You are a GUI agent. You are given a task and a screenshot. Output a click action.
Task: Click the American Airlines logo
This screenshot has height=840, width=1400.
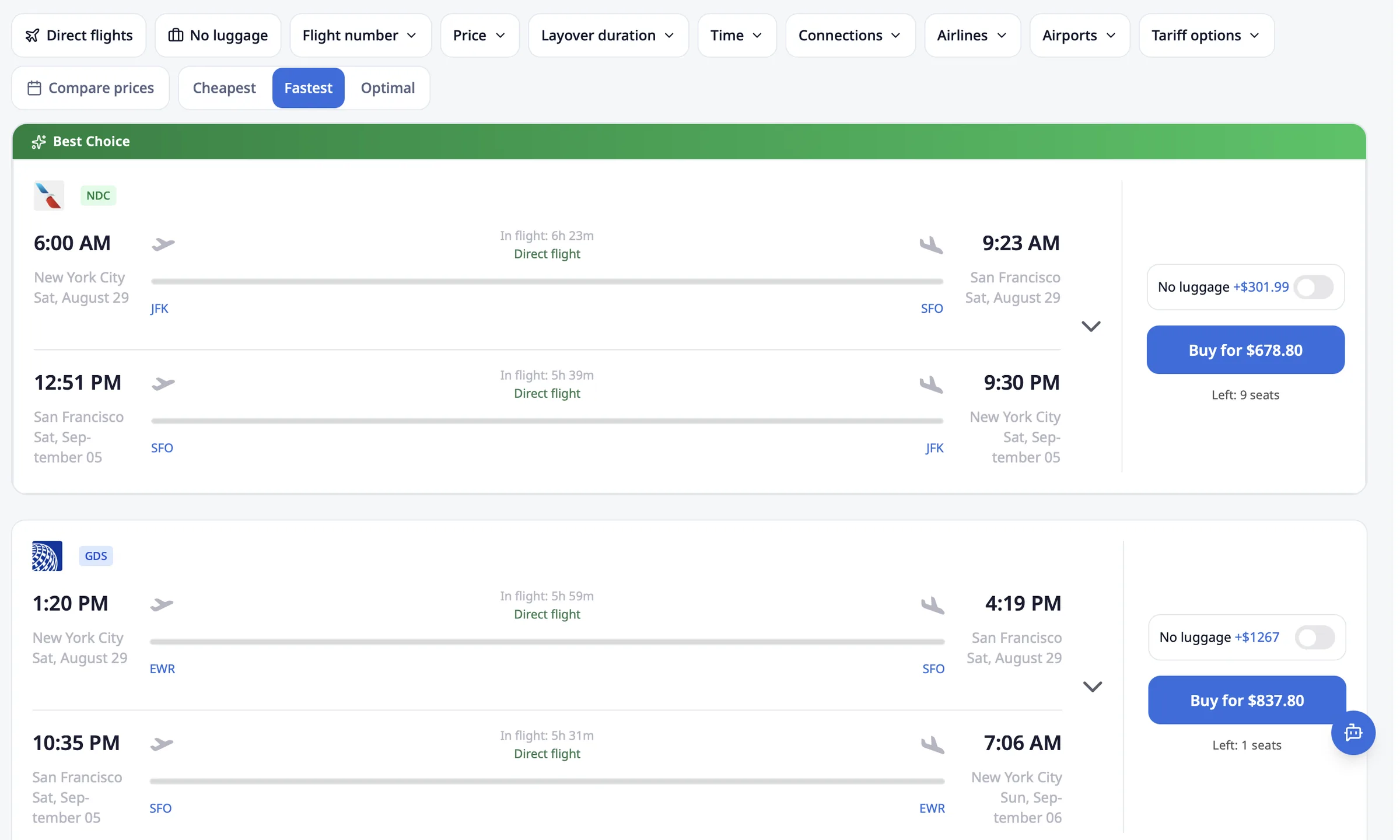tap(49, 195)
